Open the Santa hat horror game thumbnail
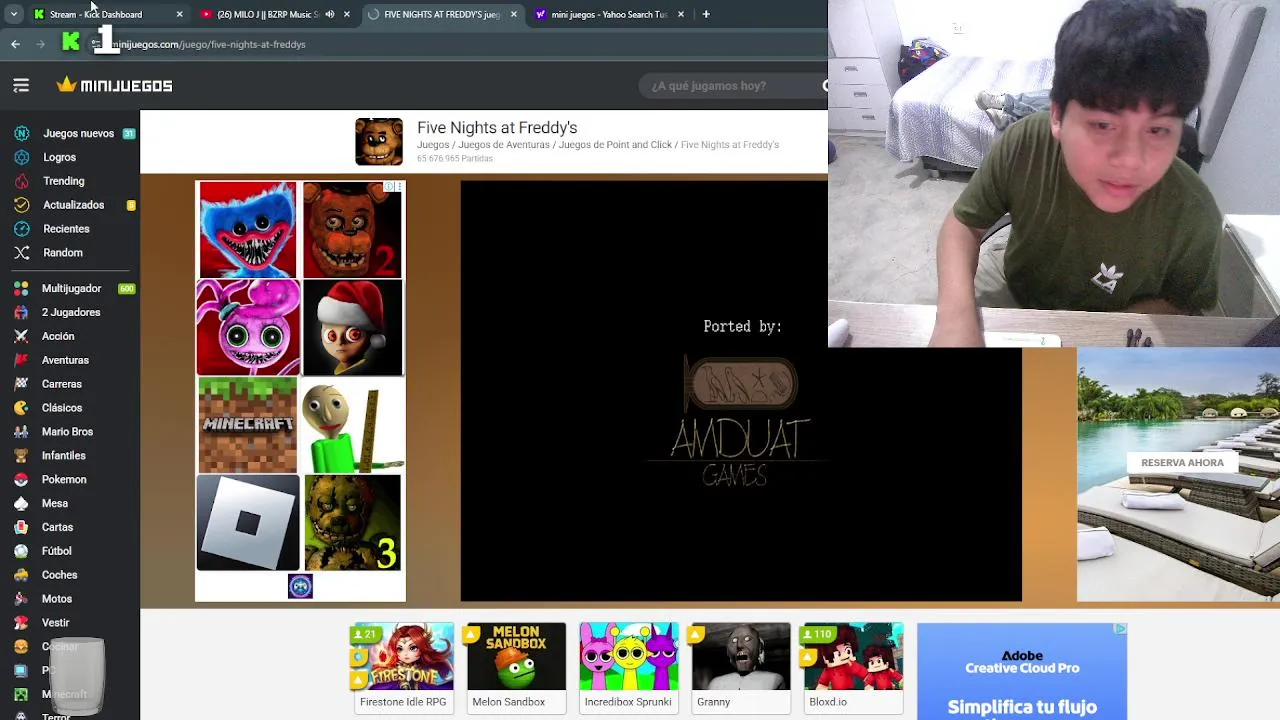 click(x=352, y=328)
